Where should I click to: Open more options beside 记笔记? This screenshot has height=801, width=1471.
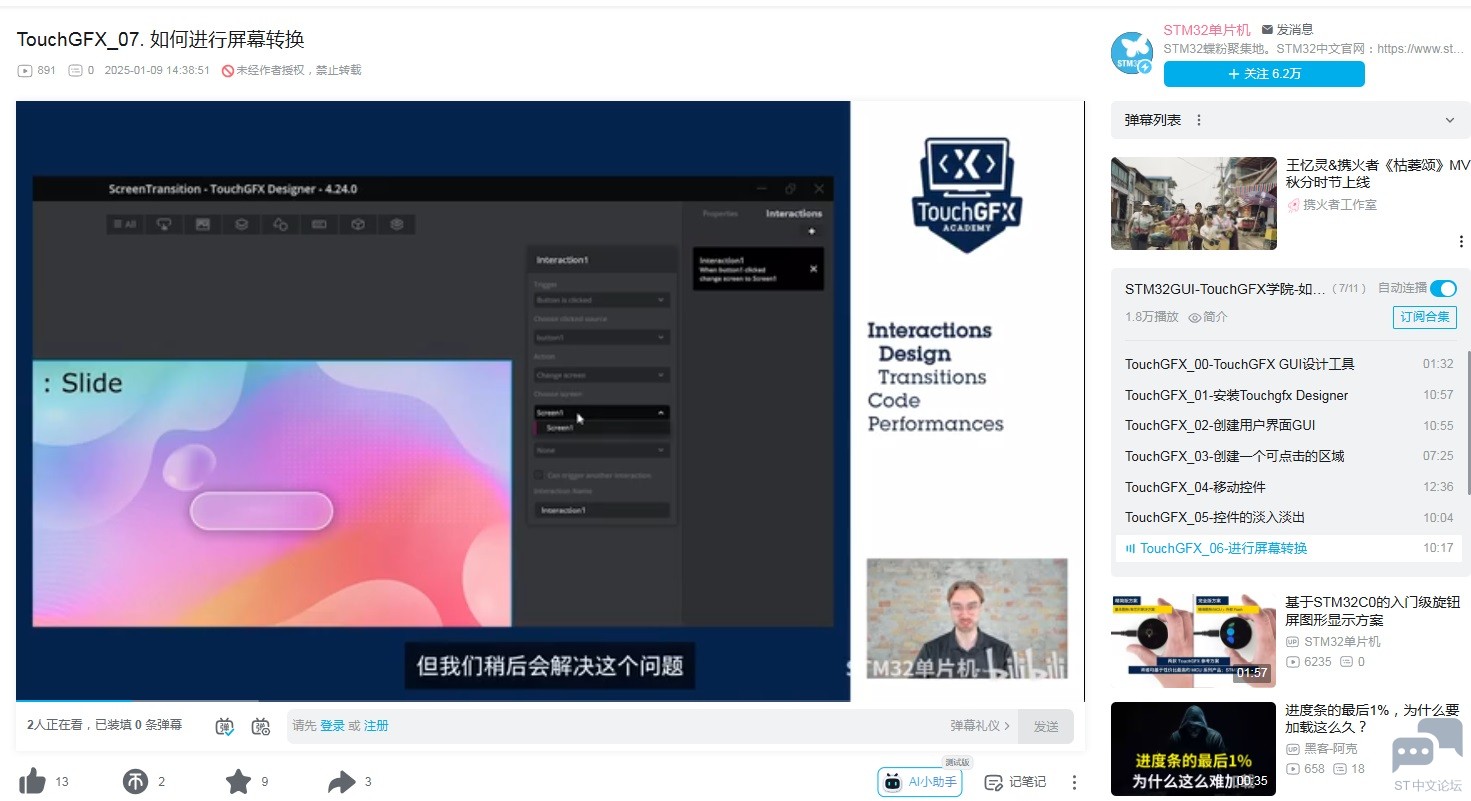(1074, 782)
